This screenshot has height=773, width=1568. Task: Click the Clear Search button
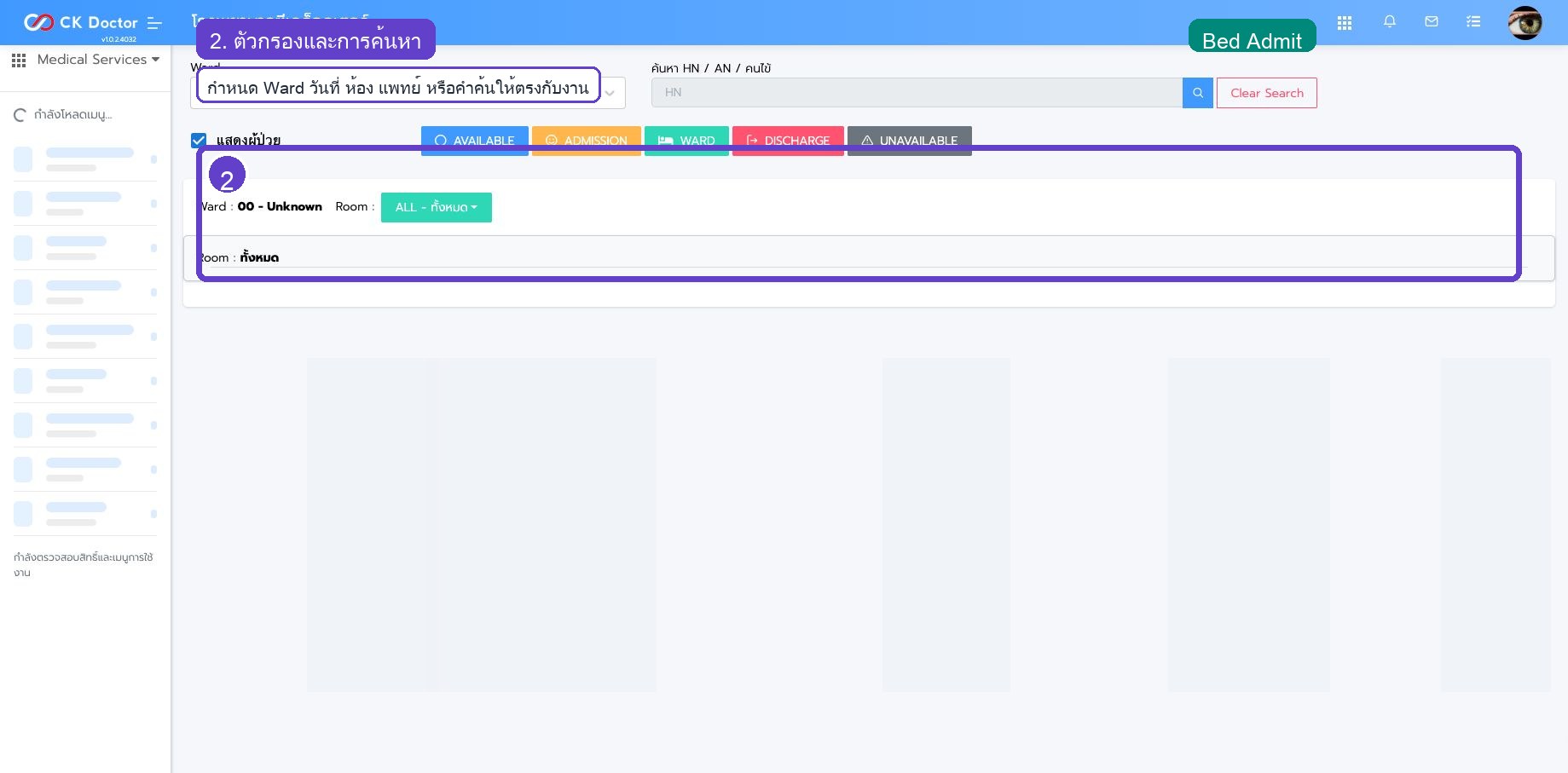pyautogui.click(x=1267, y=93)
